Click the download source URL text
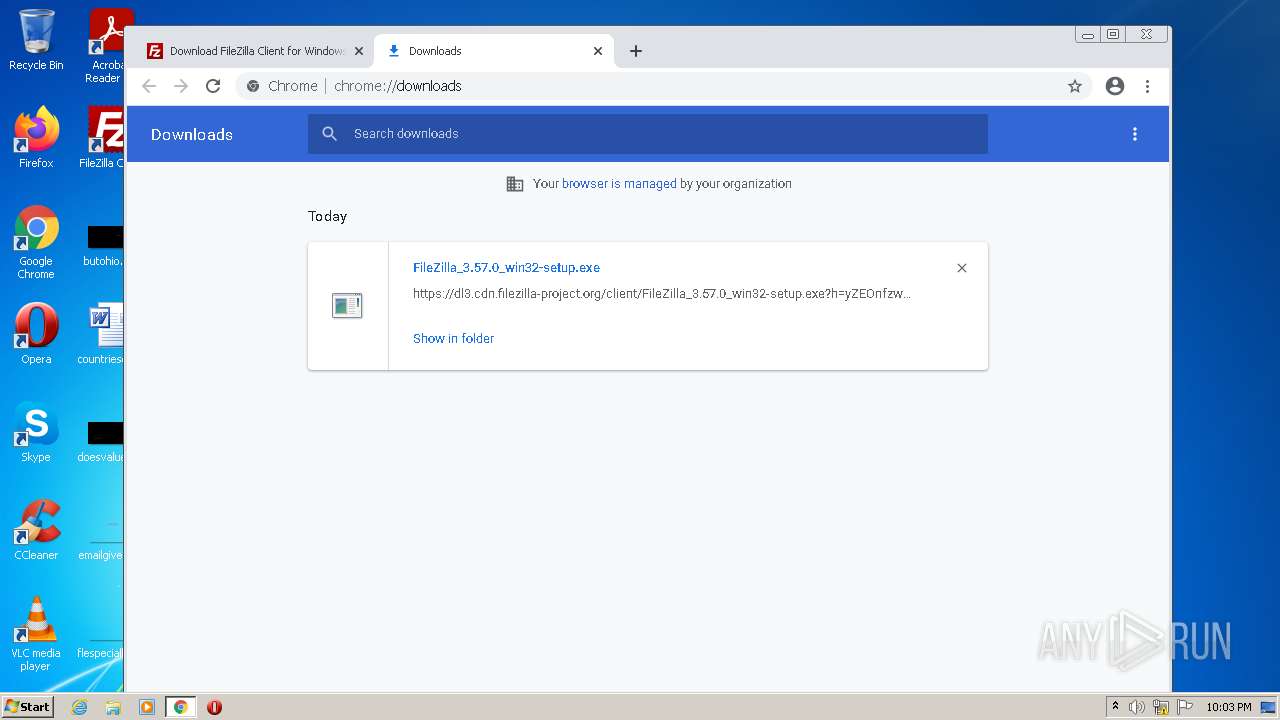The image size is (1280, 720). [662, 294]
